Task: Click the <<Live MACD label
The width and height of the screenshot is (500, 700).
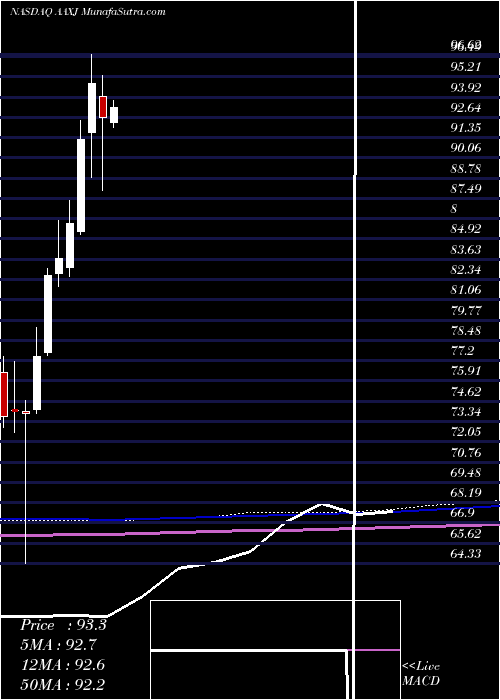Action: tap(421, 673)
